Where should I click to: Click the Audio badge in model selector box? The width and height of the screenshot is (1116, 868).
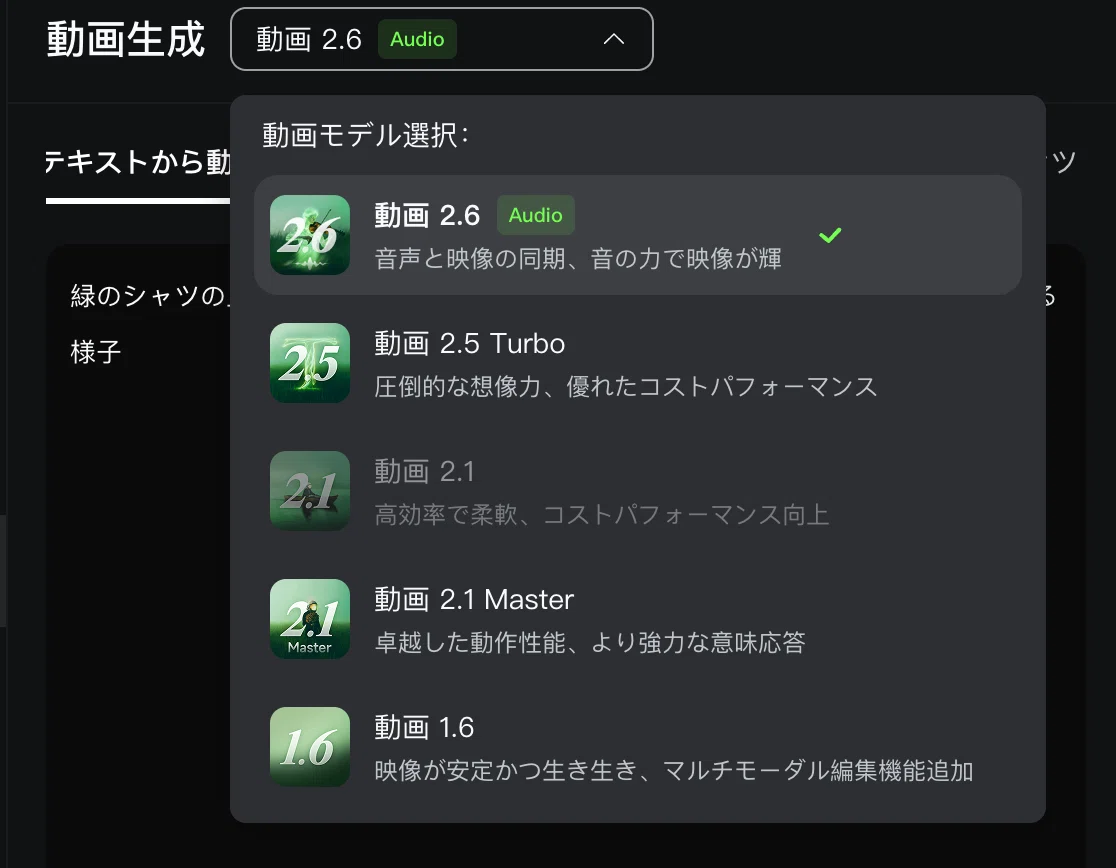(x=417, y=39)
